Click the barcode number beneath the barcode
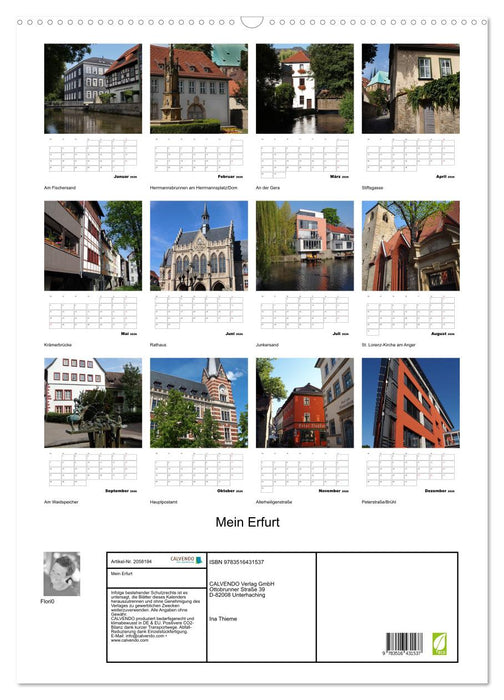The height and width of the screenshot is (700, 504). 401,653
